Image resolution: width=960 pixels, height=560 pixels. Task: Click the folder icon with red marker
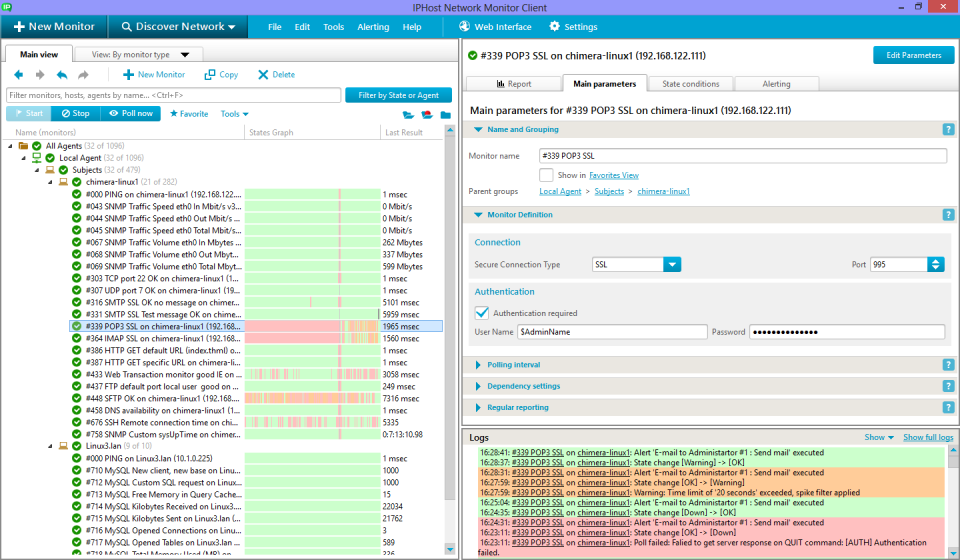coord(427,115)
